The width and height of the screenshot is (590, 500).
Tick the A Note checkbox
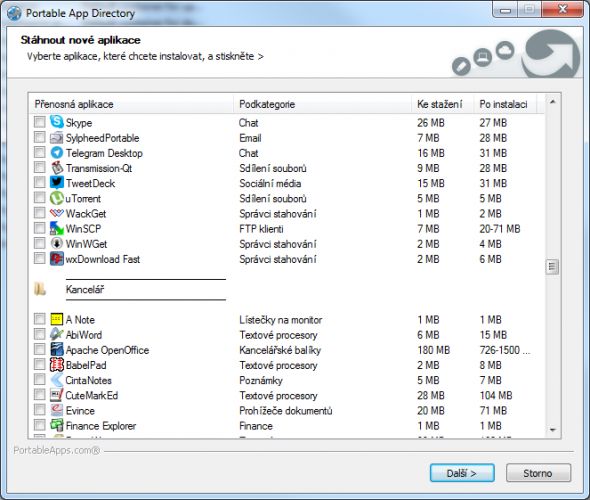click(40, 319)
